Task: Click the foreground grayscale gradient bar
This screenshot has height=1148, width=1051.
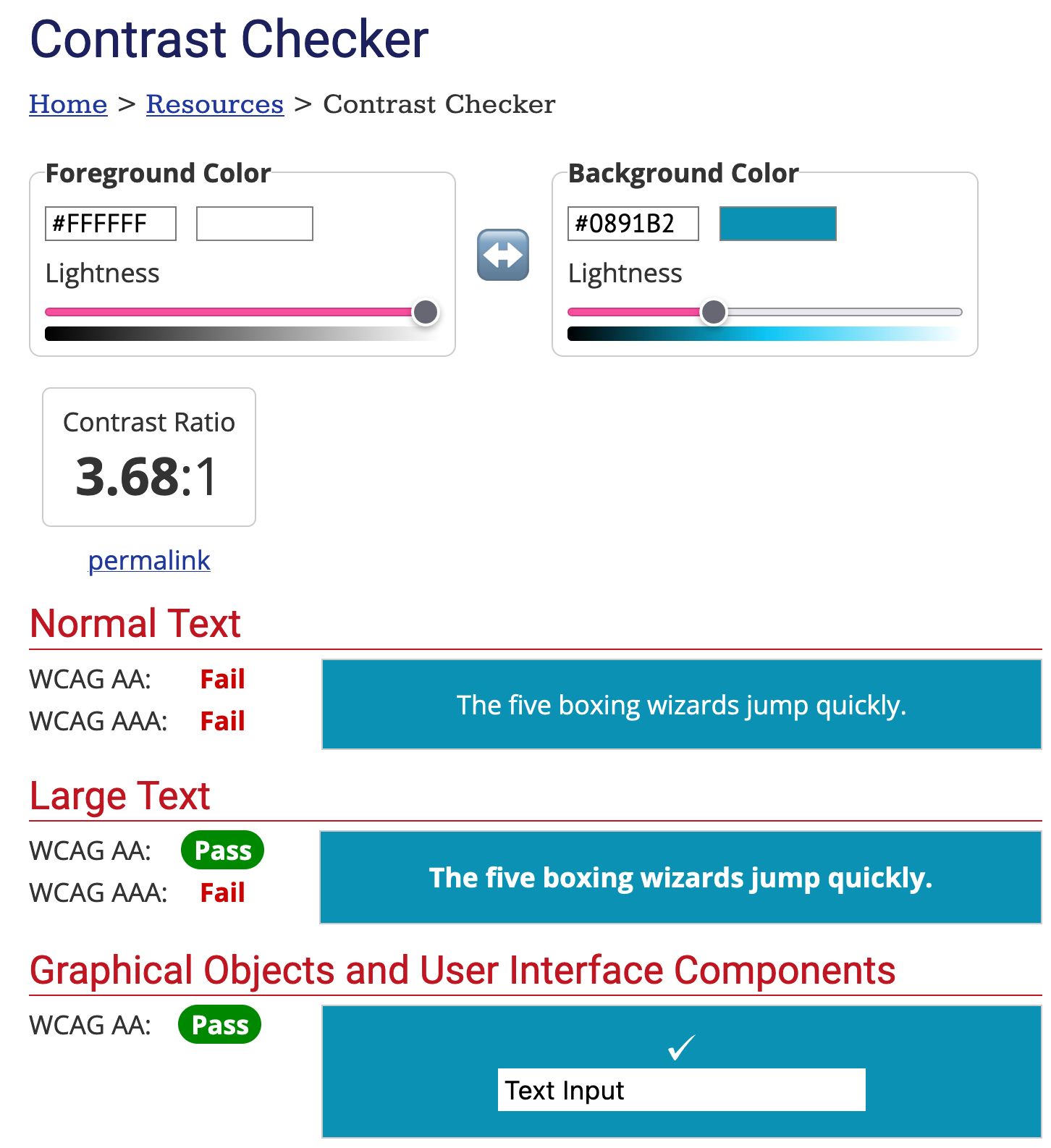Action: click(242, 334)
